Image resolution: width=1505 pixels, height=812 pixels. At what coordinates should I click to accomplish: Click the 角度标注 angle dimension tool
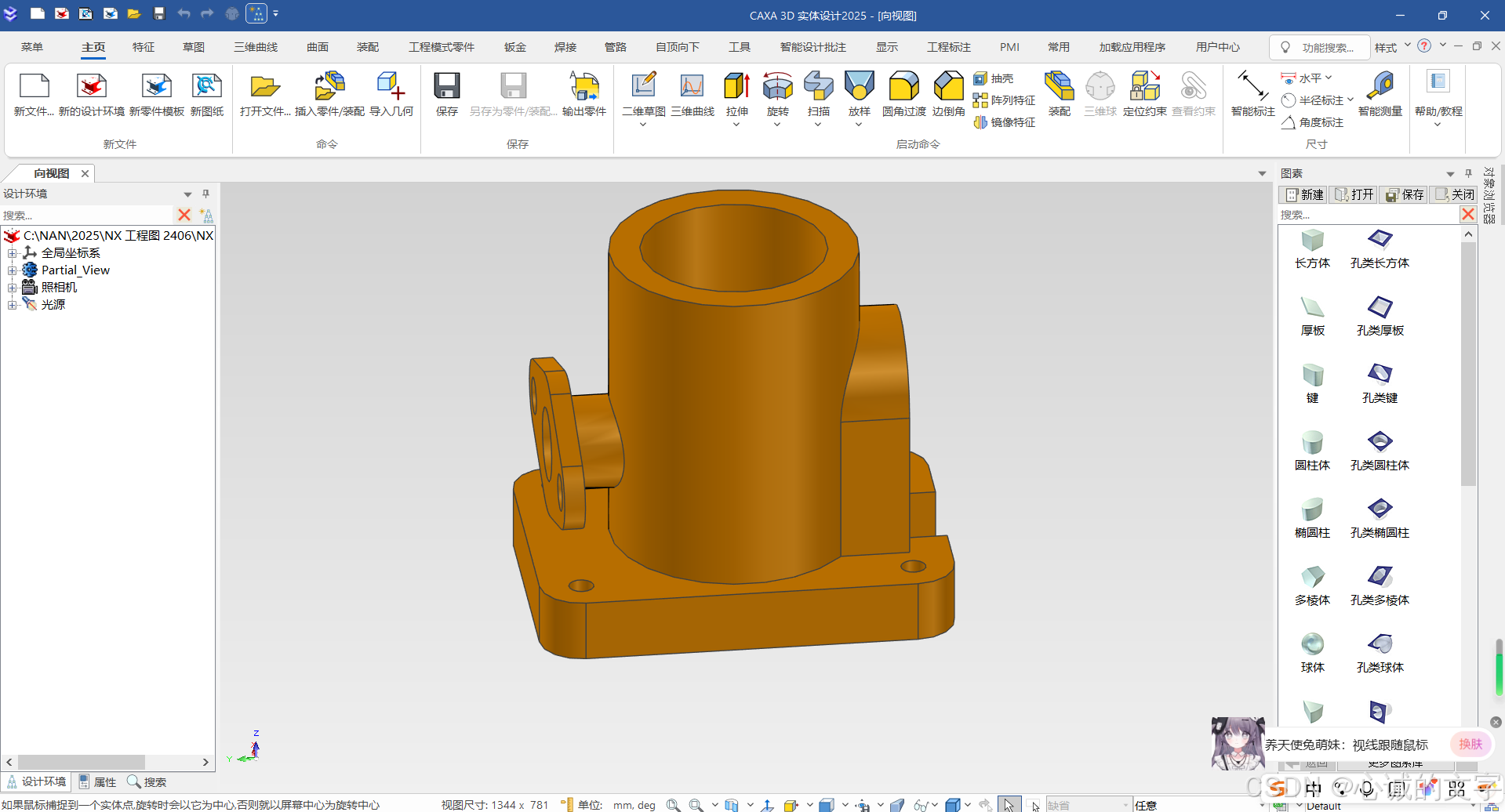(1312, 122)
